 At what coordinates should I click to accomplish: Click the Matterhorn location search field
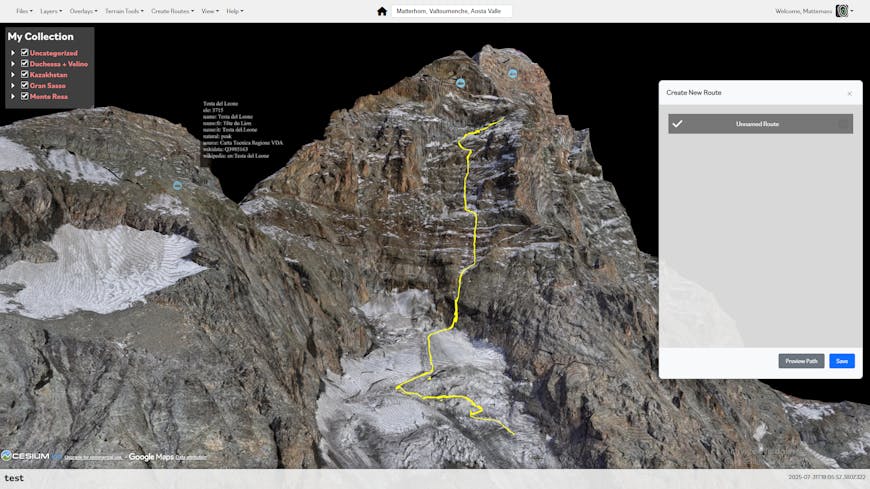452,11
